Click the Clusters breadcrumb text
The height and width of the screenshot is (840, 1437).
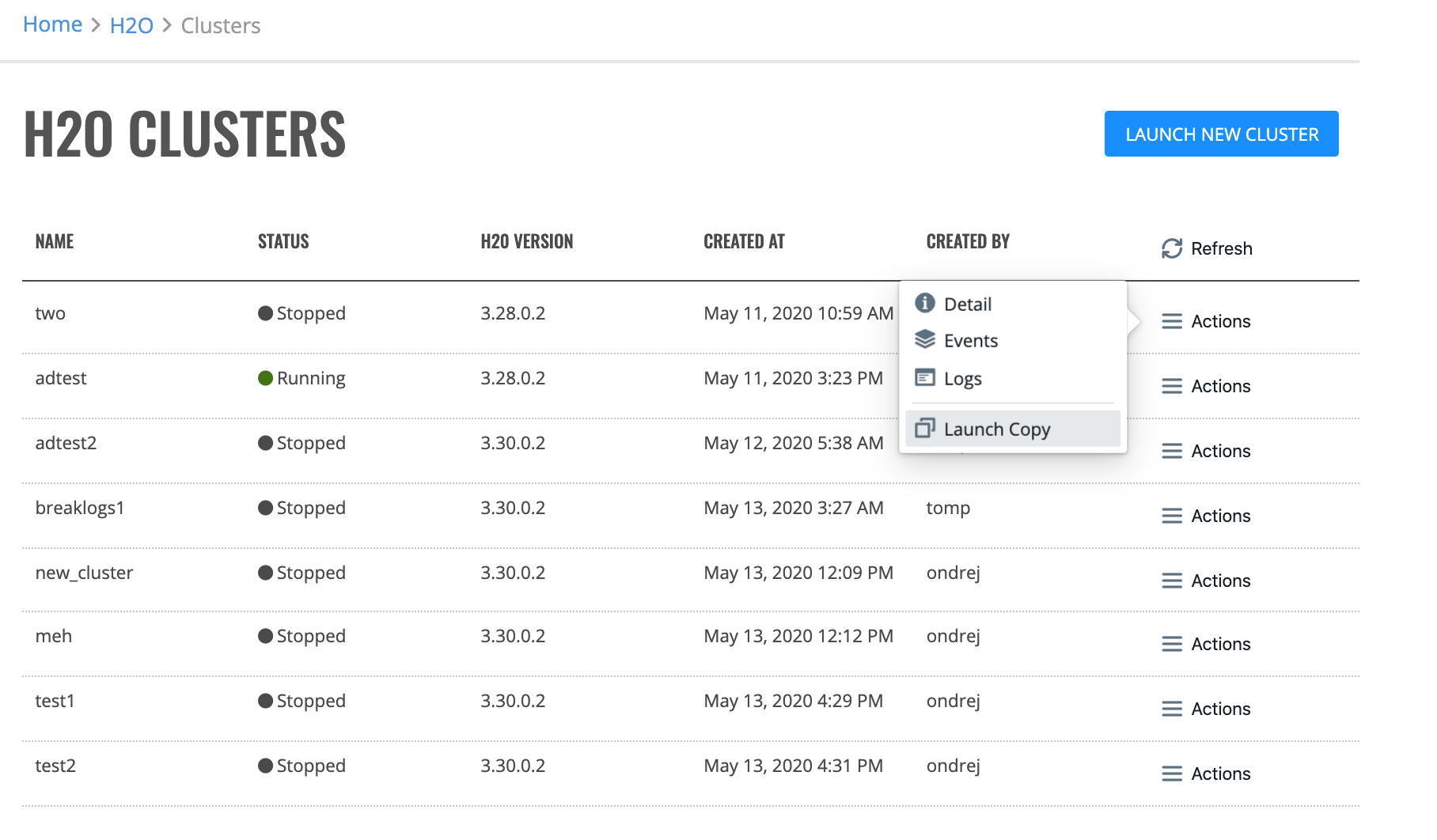221,25
